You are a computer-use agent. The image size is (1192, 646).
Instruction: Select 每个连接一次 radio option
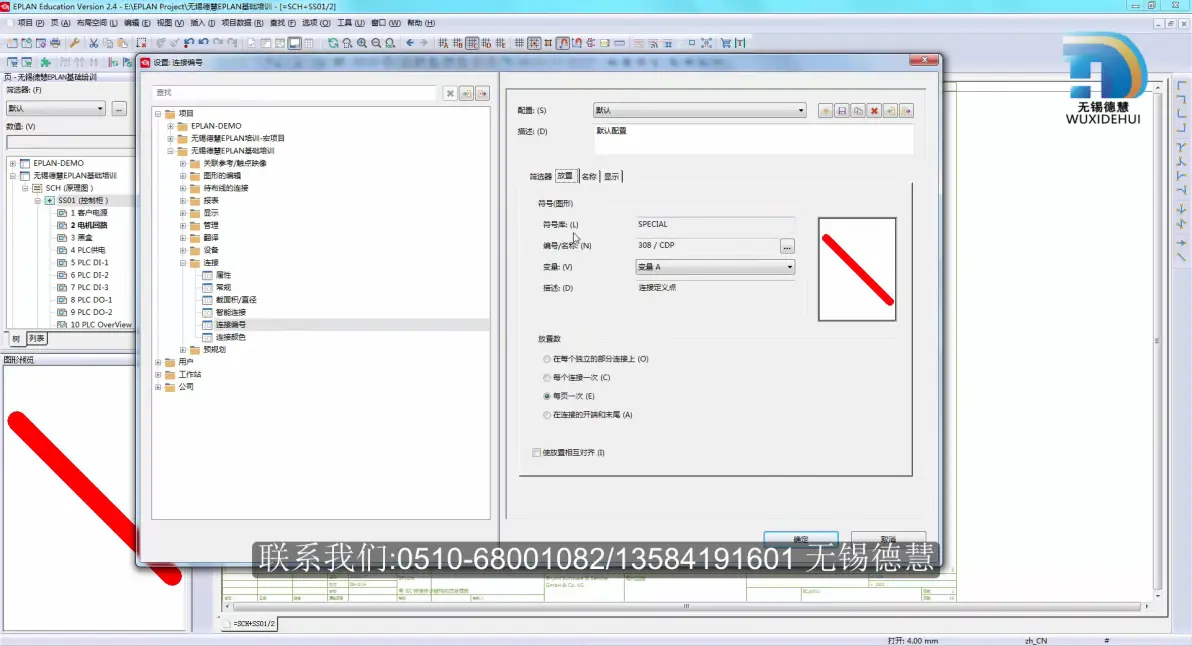pyautogui.click(x=547, y=378)
